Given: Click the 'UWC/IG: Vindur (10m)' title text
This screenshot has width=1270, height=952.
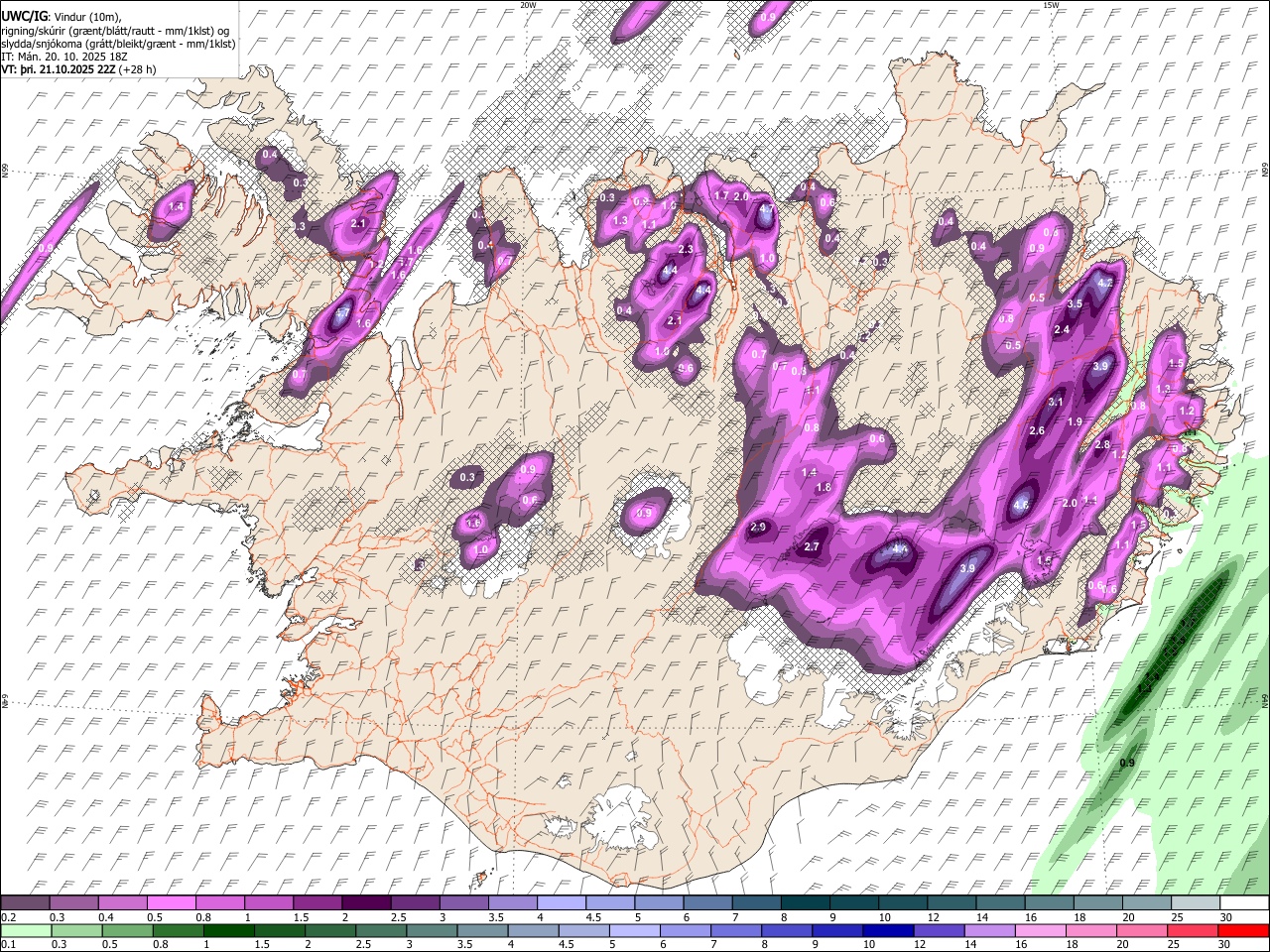Looking at the screenshot, I should [62, 17].
